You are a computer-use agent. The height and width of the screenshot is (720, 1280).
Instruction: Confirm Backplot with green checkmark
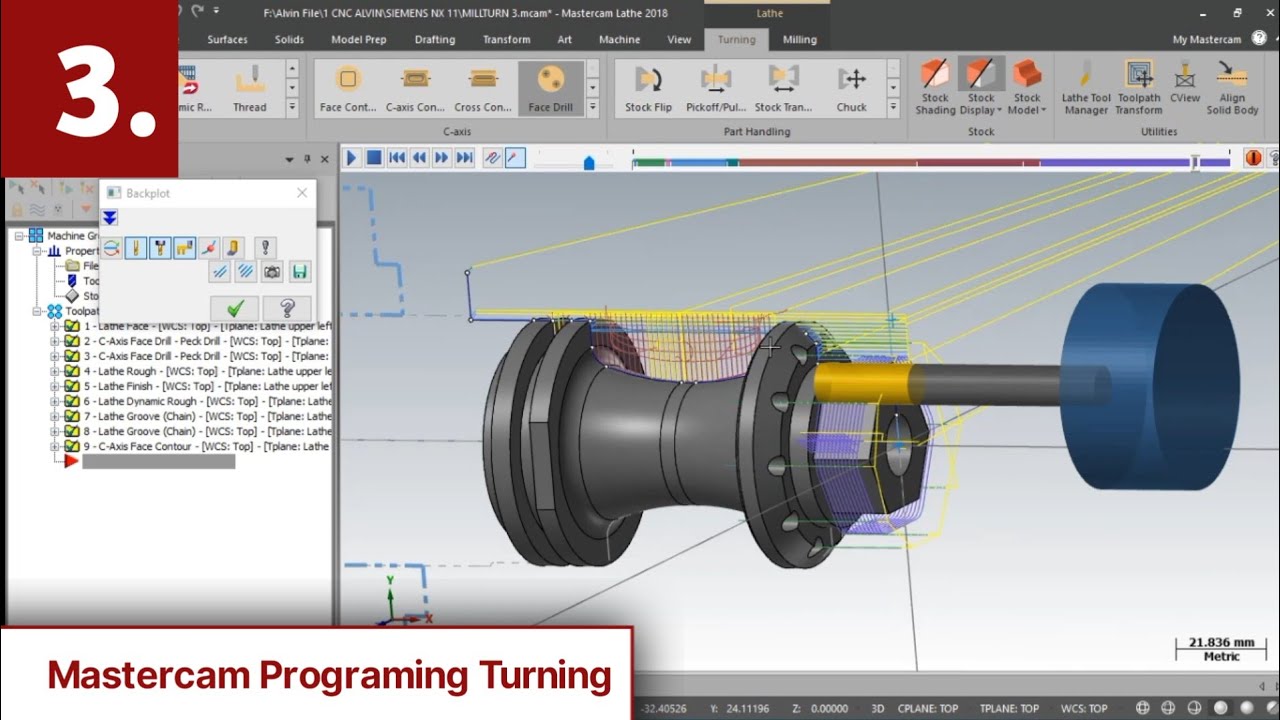tap(235, 308)
